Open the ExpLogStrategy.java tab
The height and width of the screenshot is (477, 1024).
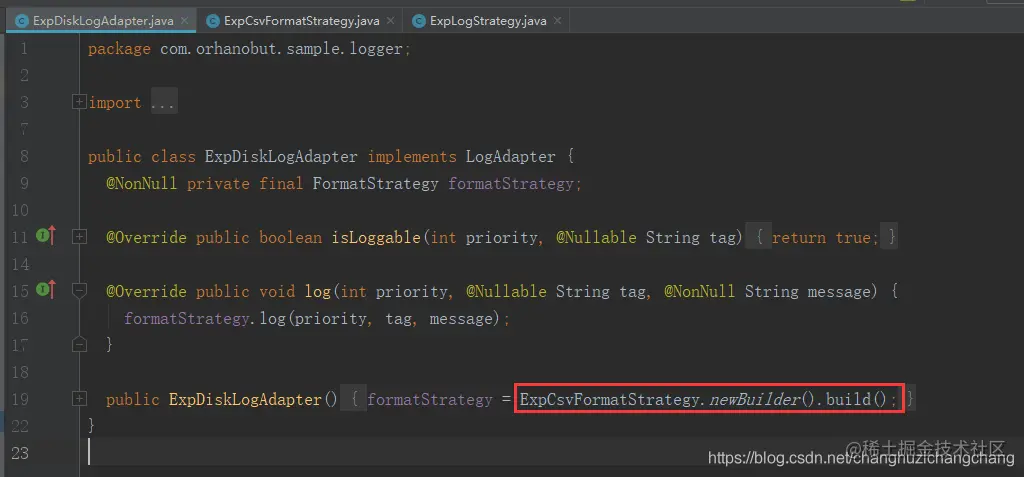coord(488,21)
